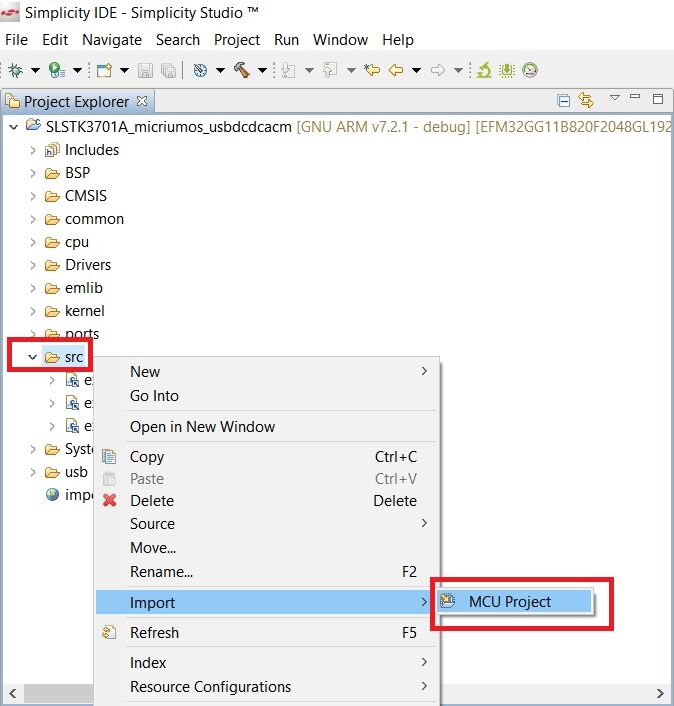Open the build hammer dropdown arrow
The image size is (674, 706).
262,70
